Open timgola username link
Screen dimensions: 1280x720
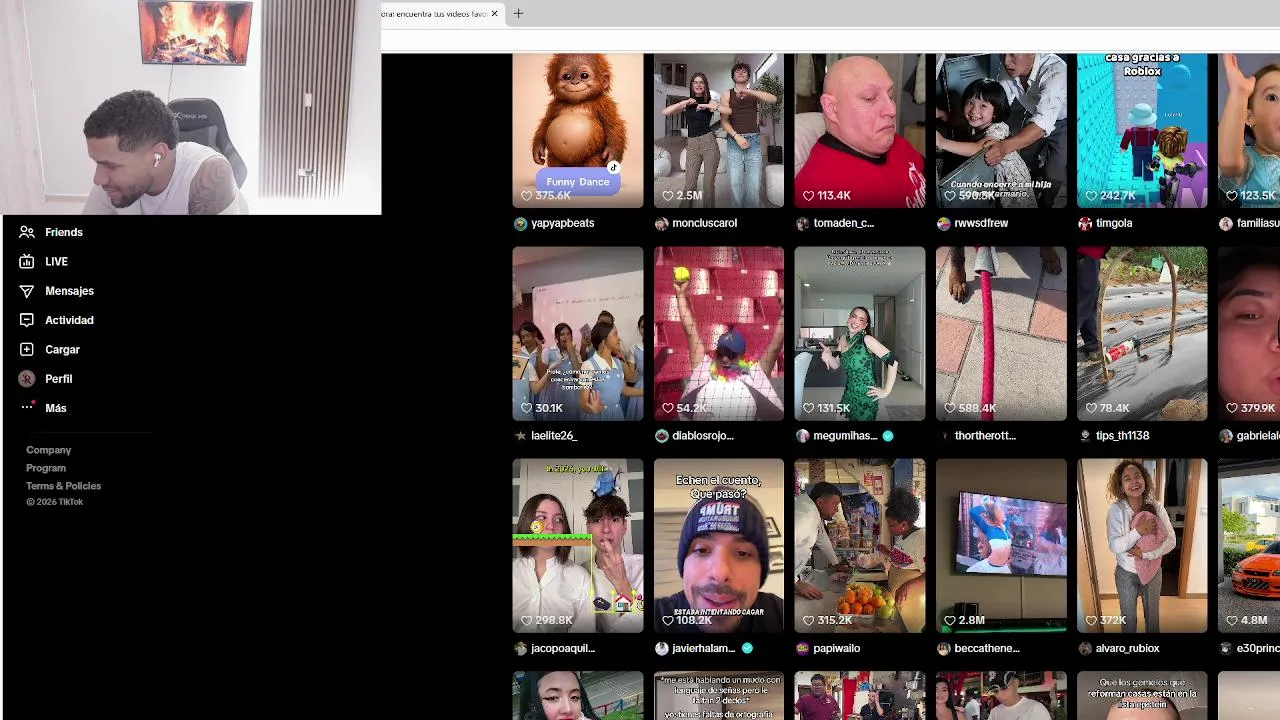tap(1114, 223)
